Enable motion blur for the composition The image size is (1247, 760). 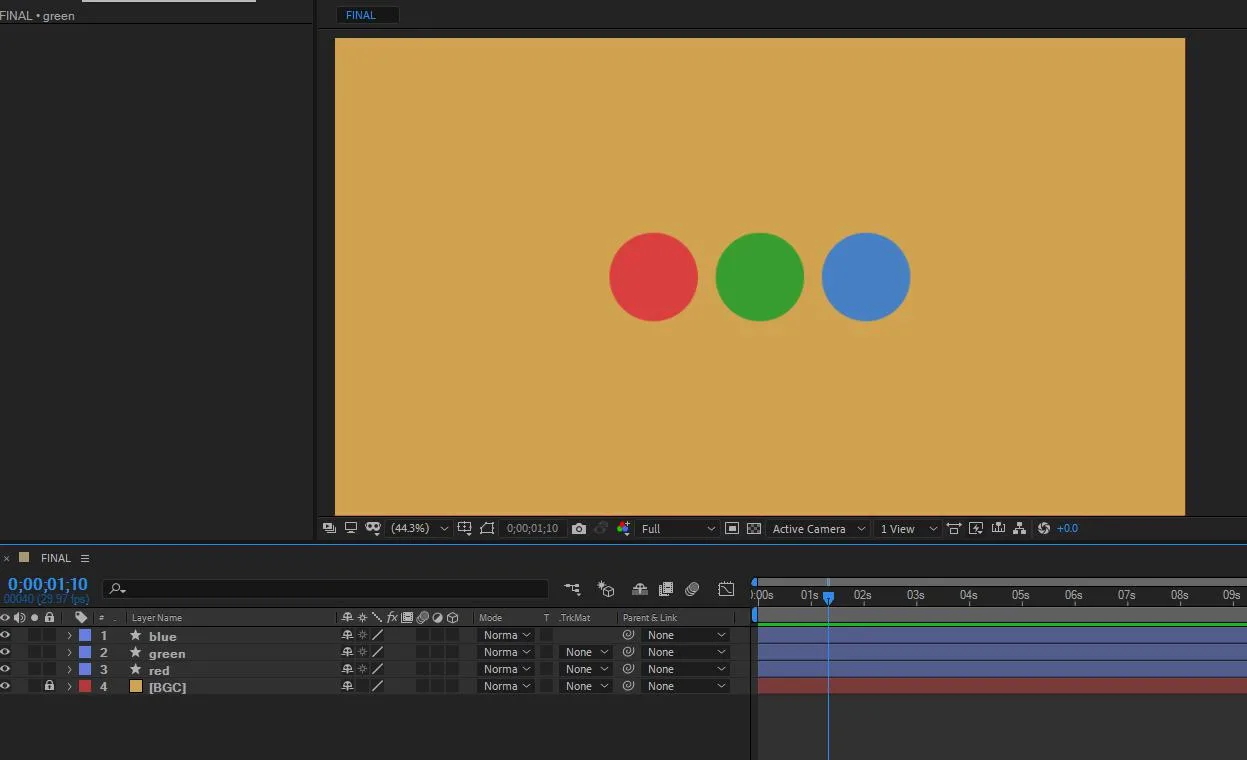coord(692,589)
